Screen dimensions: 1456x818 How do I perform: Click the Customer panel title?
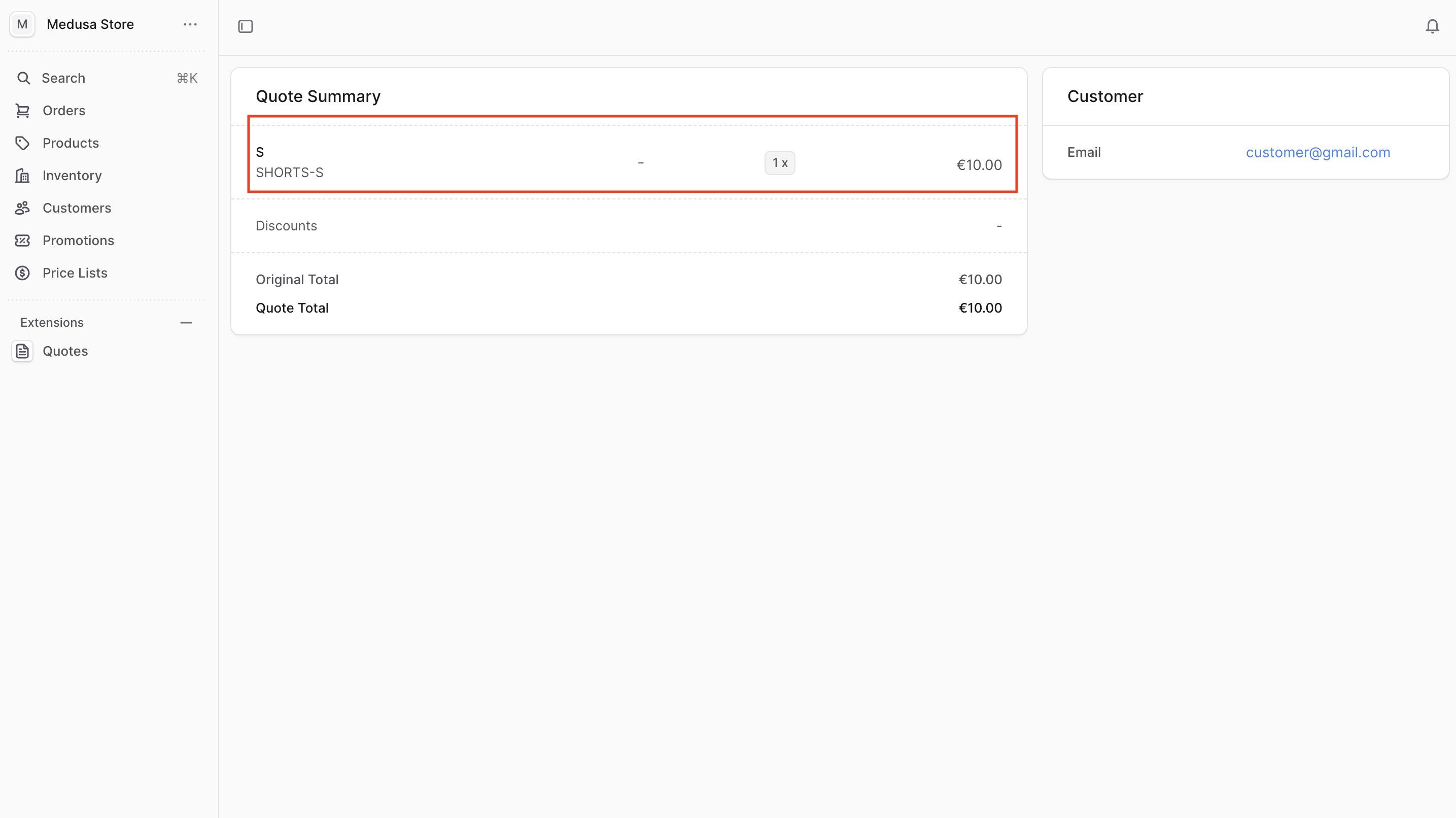pyautogui.click(x=1105, y=96)
